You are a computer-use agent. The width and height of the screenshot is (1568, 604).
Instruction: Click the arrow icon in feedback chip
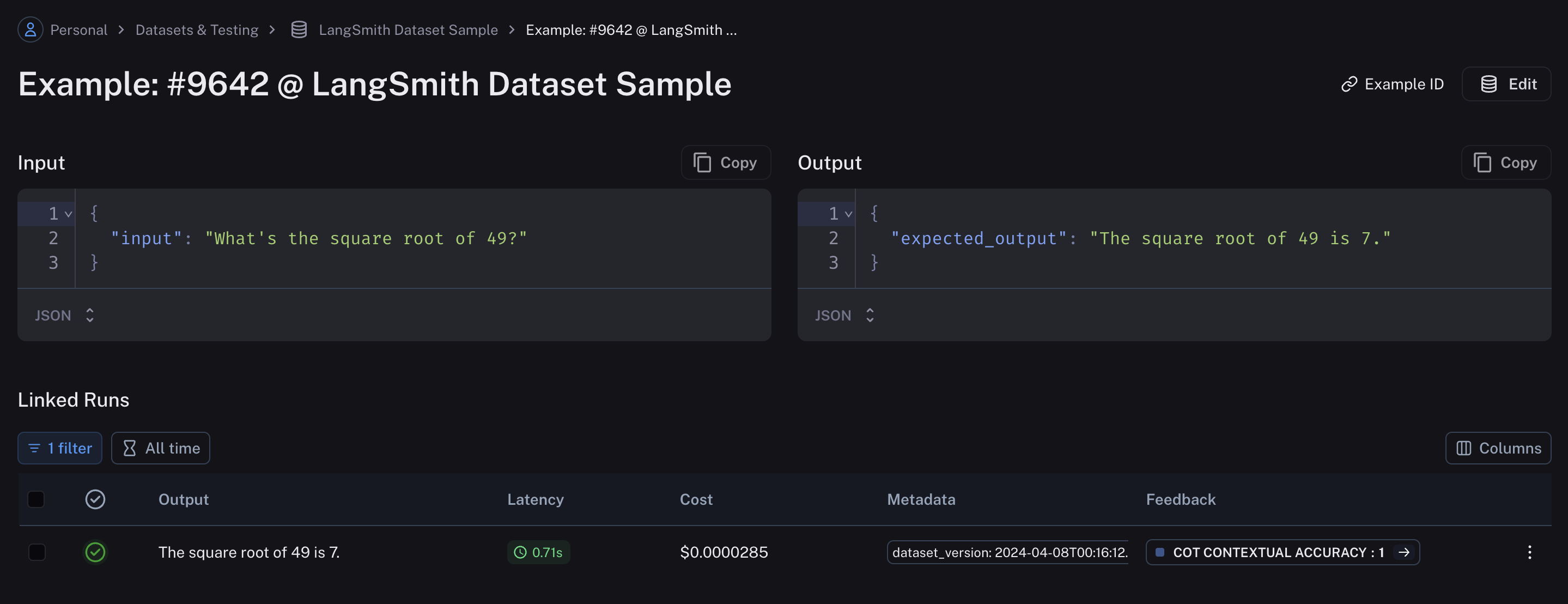click(x=1403, y=552)
